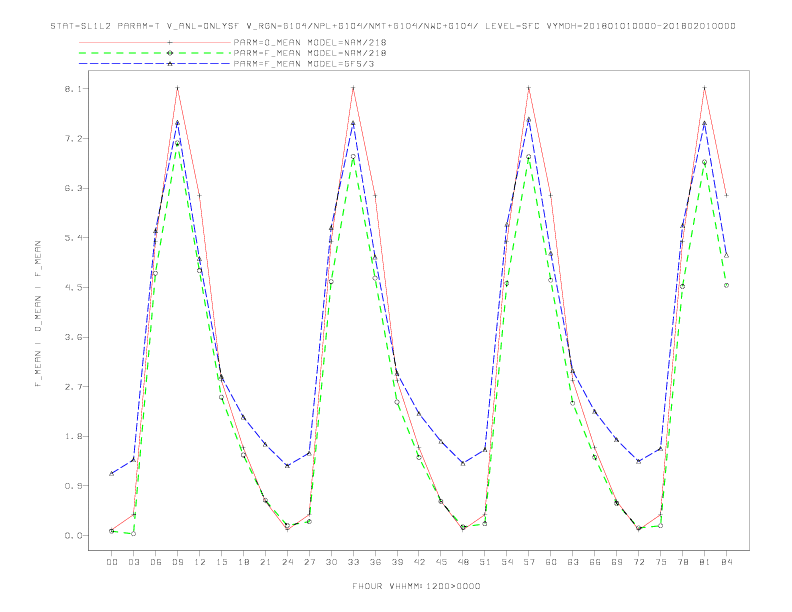
Task: Click x-axis tick label 60
Action: [551, 562]
